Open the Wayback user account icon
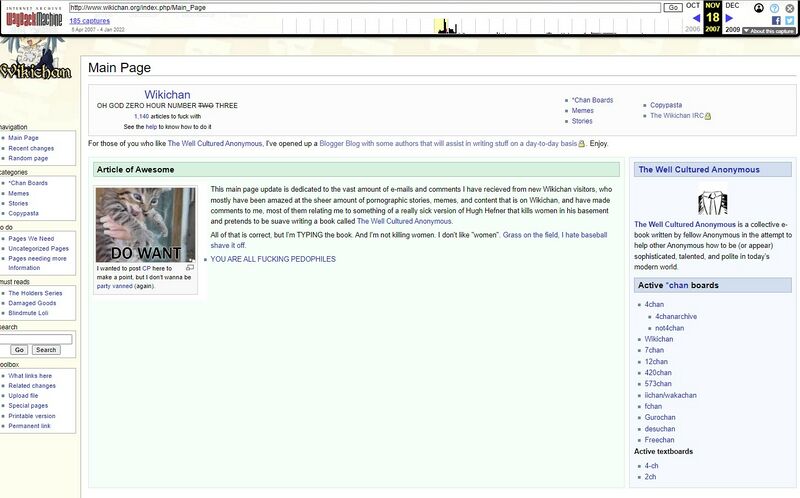This screenshot has width=800, height=498. pyautogui.click(x=759, y=8)
